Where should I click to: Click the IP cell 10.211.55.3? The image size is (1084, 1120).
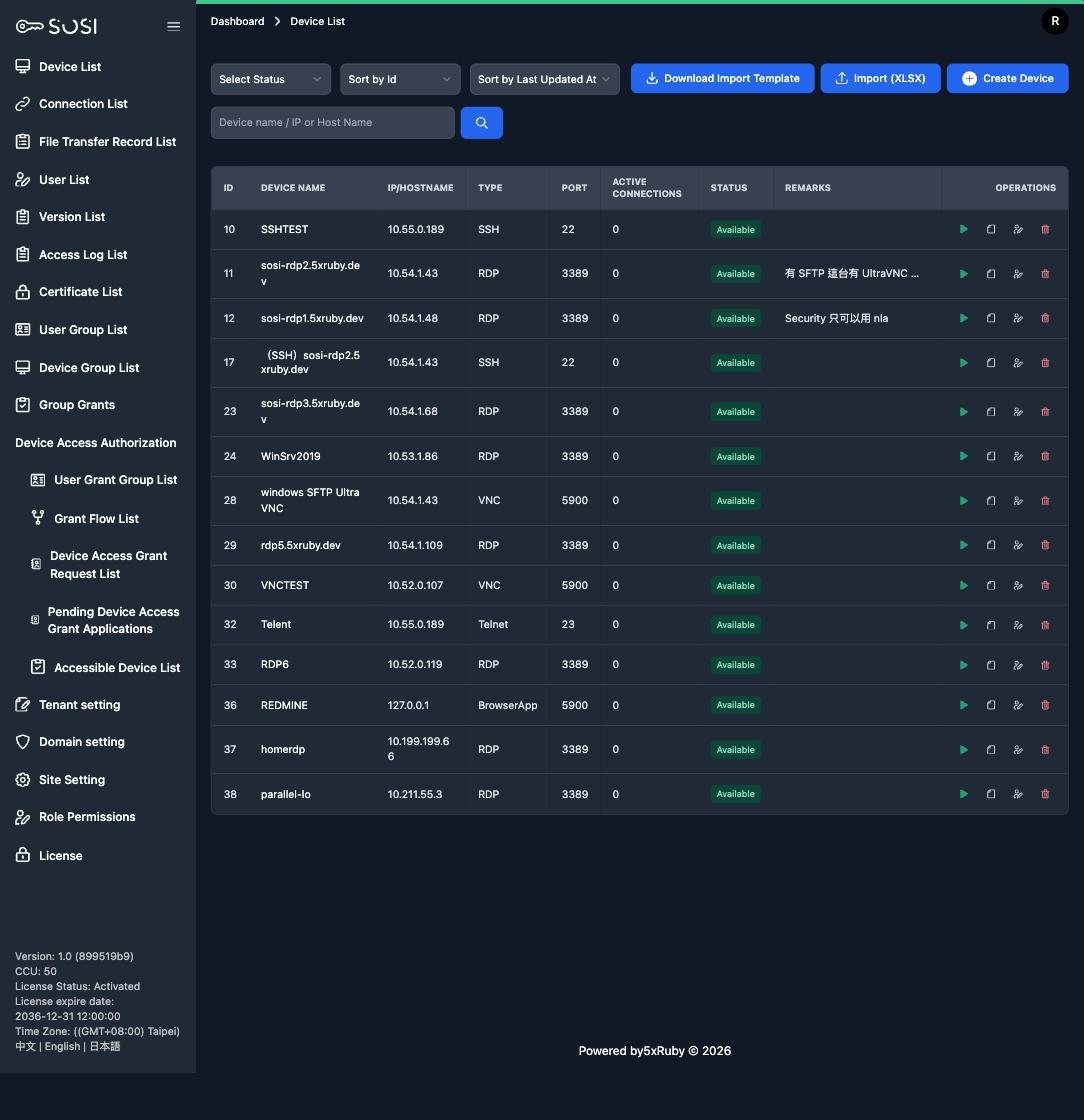(414, 794)
